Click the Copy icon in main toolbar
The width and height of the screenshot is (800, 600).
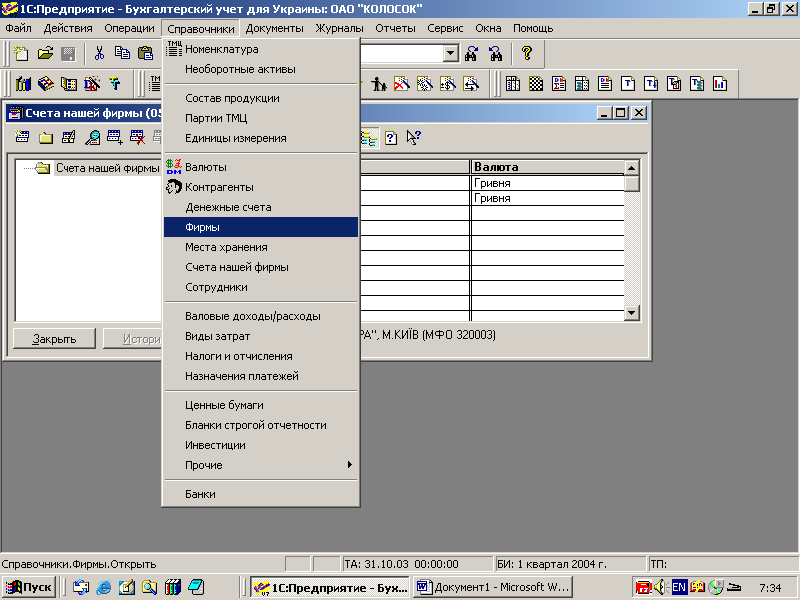pyautogui.click(x=122, y=53)
